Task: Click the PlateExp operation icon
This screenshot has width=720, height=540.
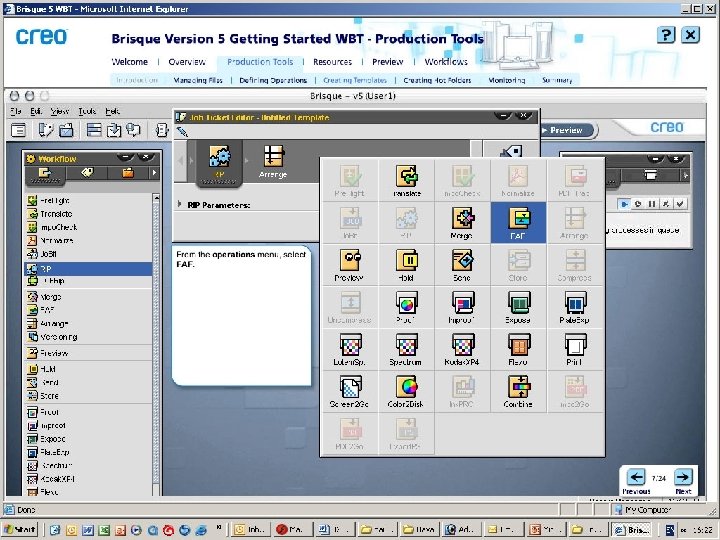Action: click(574, 307)
